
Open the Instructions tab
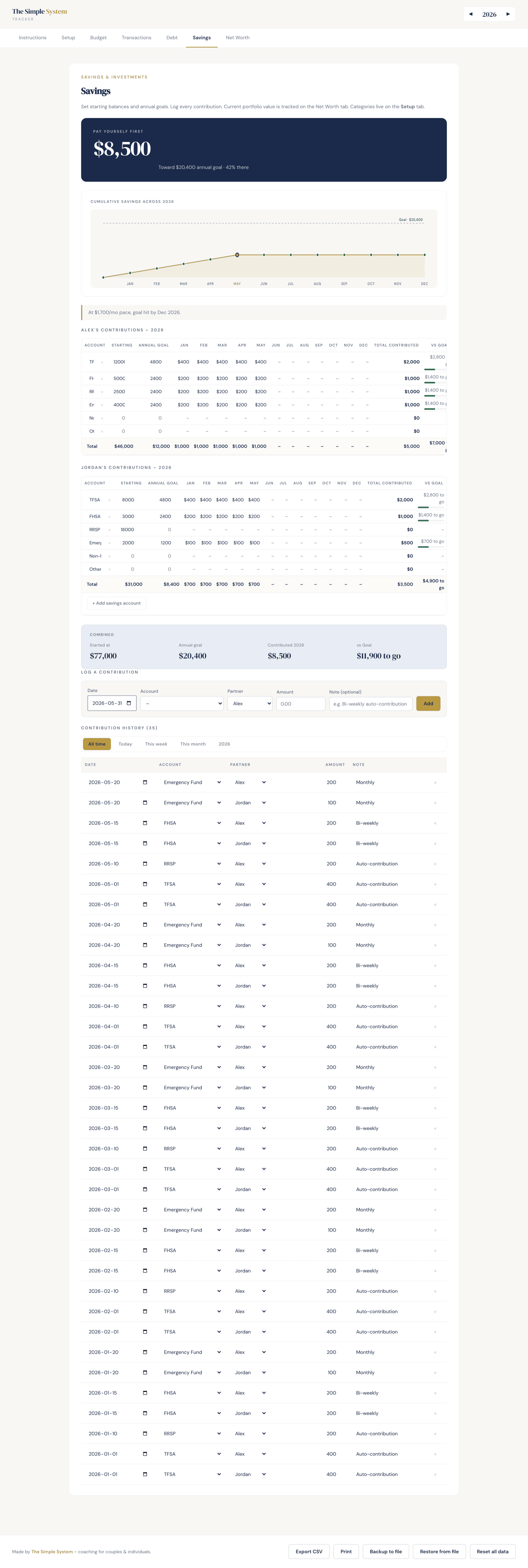tap(32, 38)
